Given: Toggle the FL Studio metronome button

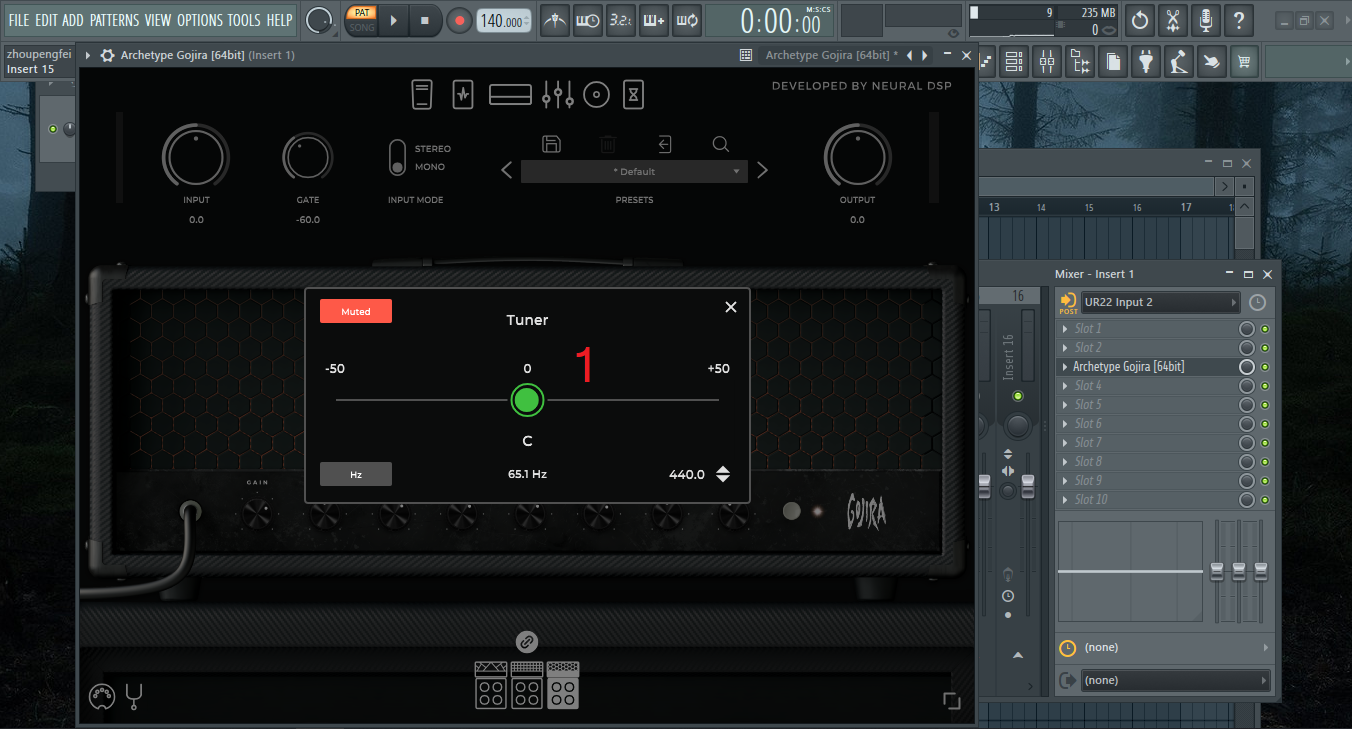Looking at the screenshot, I should point(556,20).
